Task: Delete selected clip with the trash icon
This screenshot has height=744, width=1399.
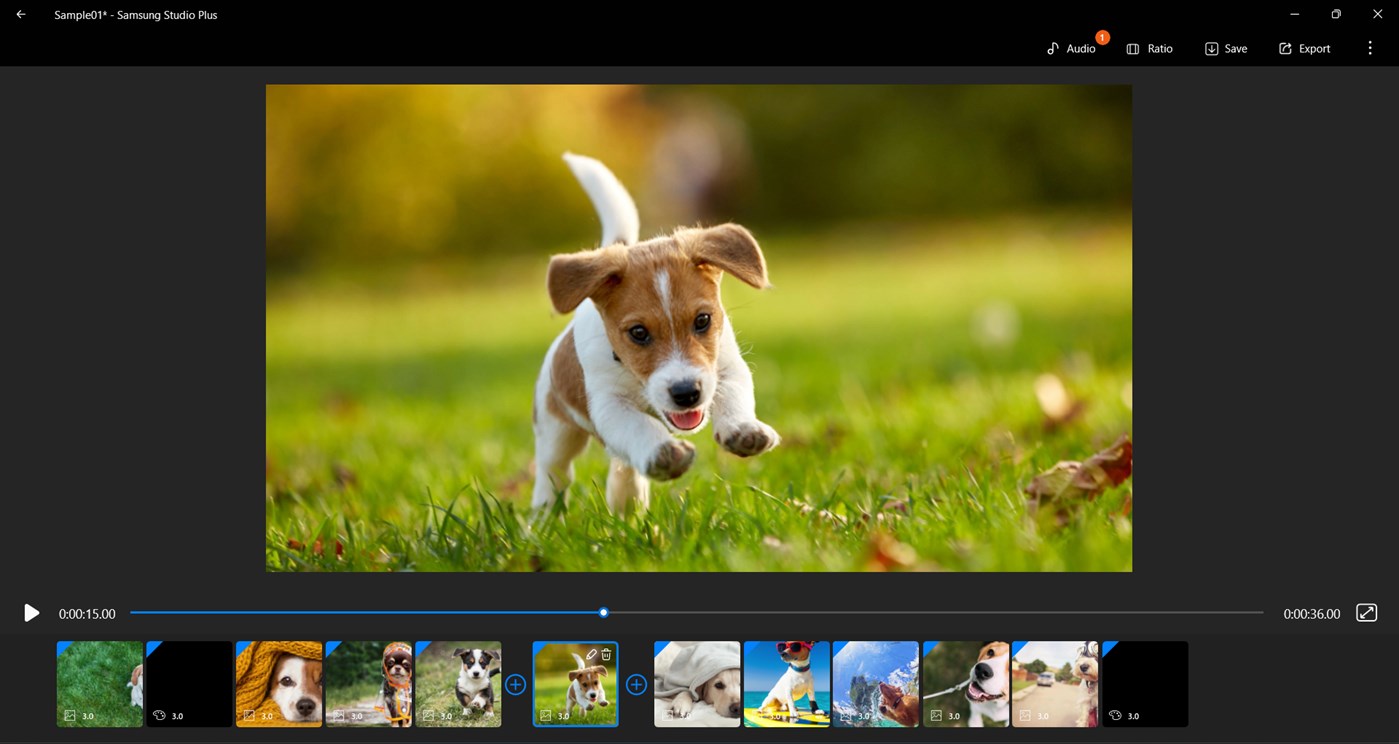Action: (x=607, y=654)
